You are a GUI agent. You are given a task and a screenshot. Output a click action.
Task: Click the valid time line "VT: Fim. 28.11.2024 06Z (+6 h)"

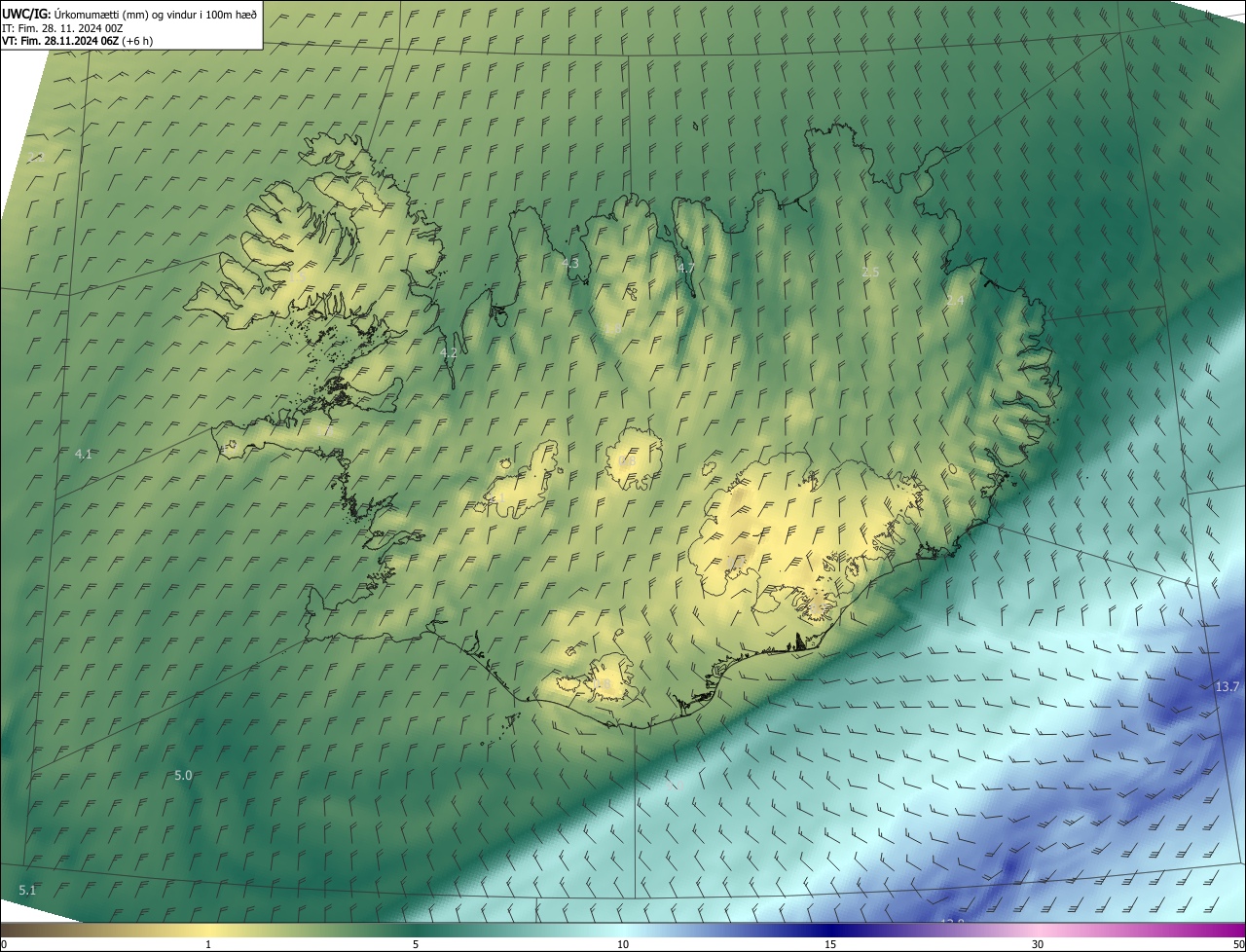[77, 41]
